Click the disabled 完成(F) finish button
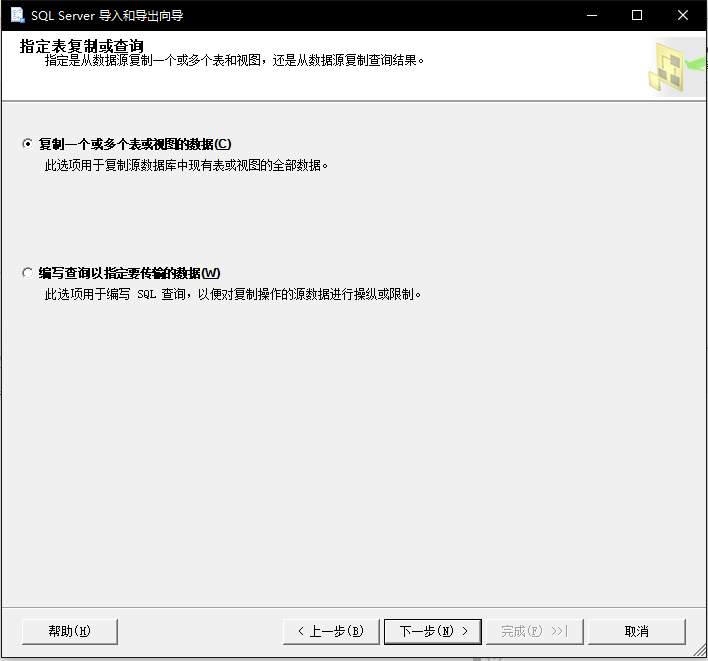The image size is (708, 661). [x=534, y=631]
